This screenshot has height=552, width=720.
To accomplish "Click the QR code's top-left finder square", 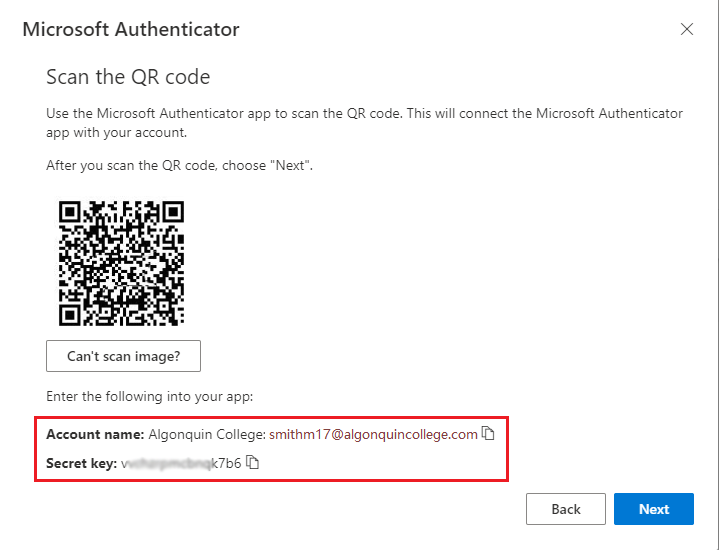I will coord(71,213).
